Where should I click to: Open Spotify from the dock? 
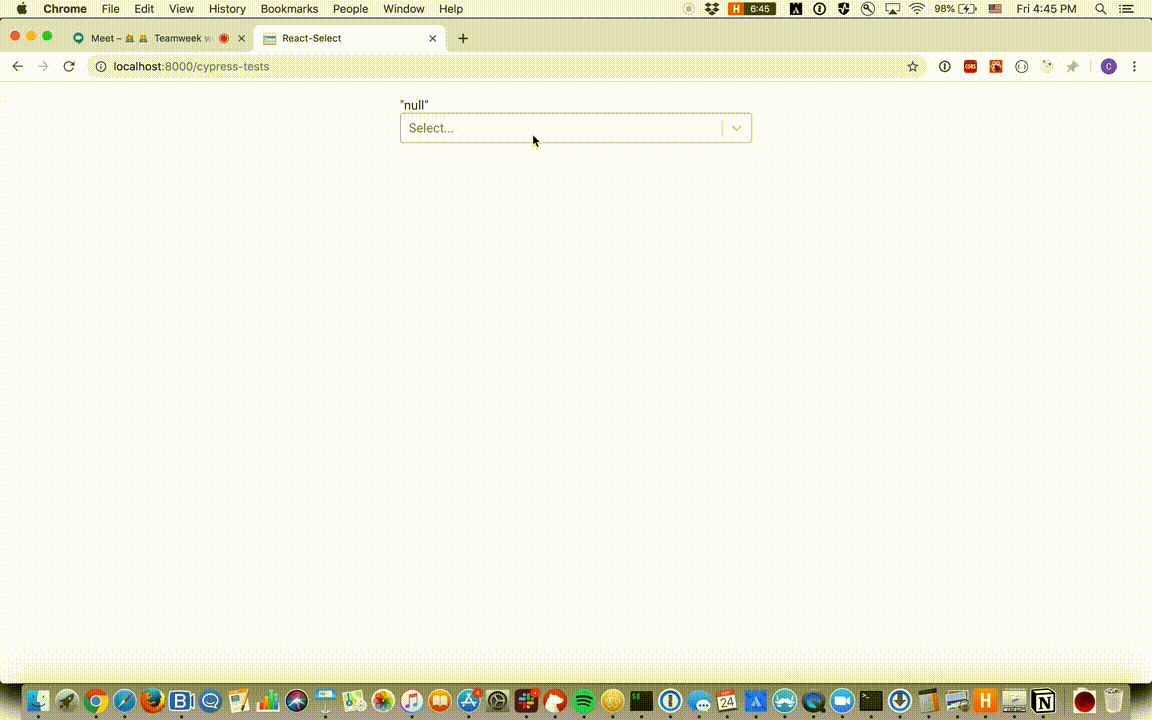point(583,701)
